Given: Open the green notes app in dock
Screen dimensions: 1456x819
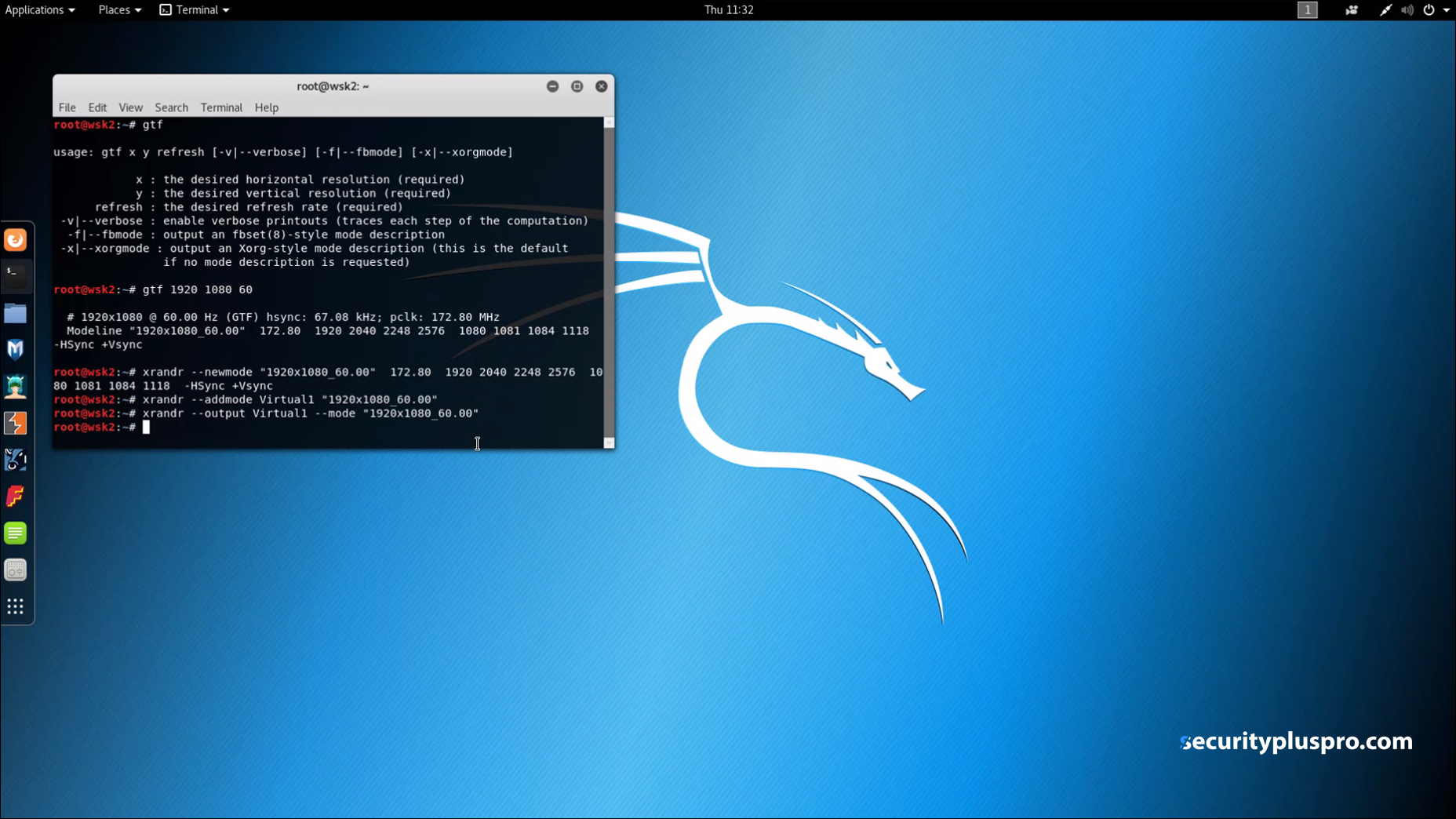Looking at the screenshot, I should [x=16, y=533].
